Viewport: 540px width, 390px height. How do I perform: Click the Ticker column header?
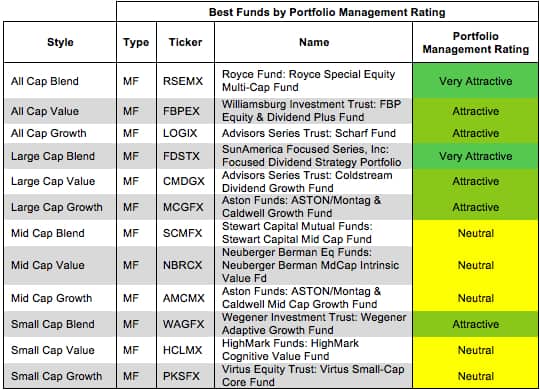coord(185,42)
